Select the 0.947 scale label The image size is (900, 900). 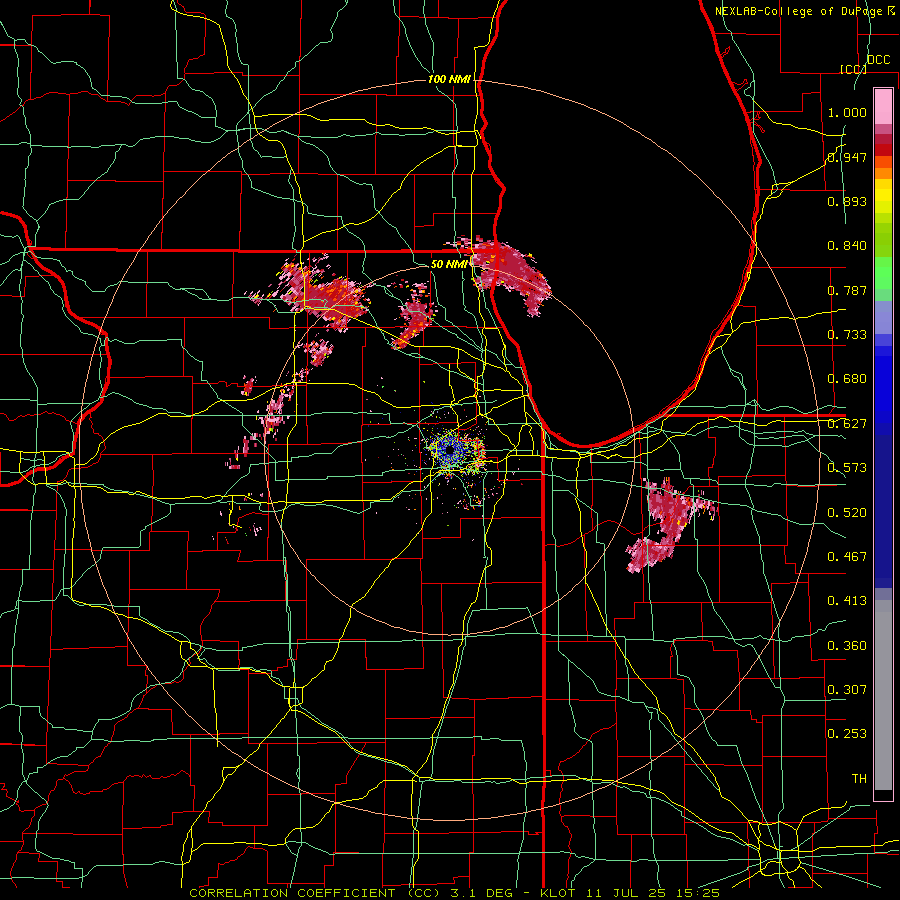click(x=847, y=157)
